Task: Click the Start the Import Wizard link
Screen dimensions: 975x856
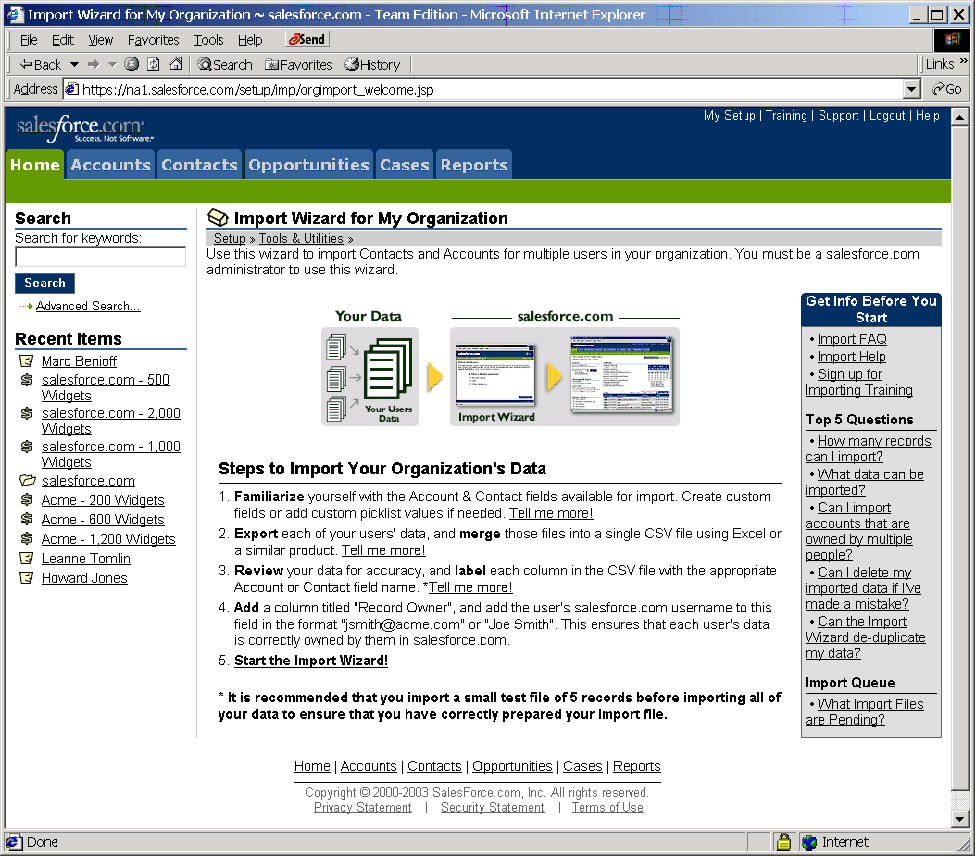Action: pyautogui.click(x=311, y=660)
